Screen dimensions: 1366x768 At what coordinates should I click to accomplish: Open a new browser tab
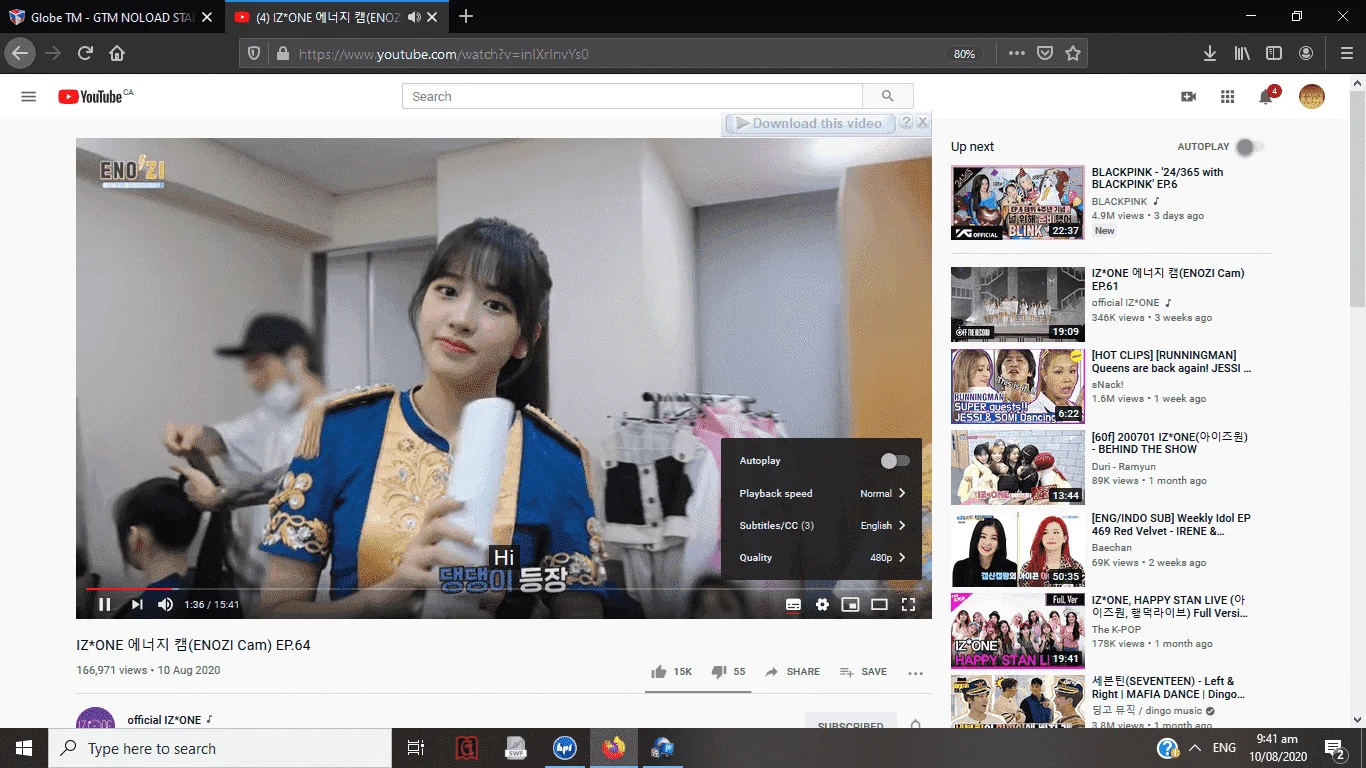[466, 17]
